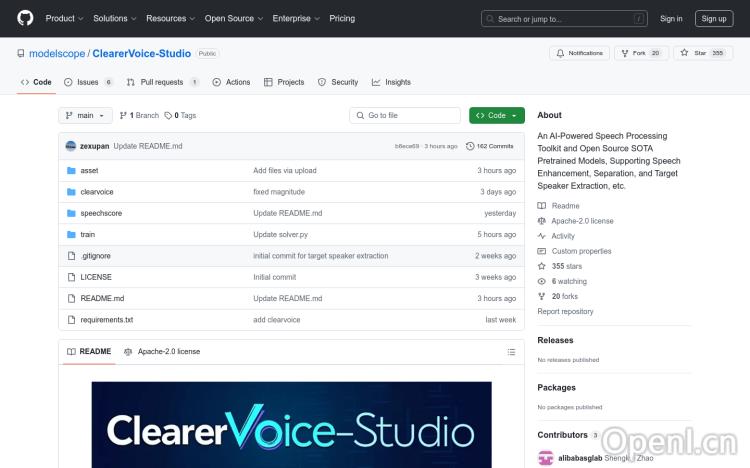The image size is (750, 468).
Task: Open the Pull requests tab
Action: (x=164, y=82)
